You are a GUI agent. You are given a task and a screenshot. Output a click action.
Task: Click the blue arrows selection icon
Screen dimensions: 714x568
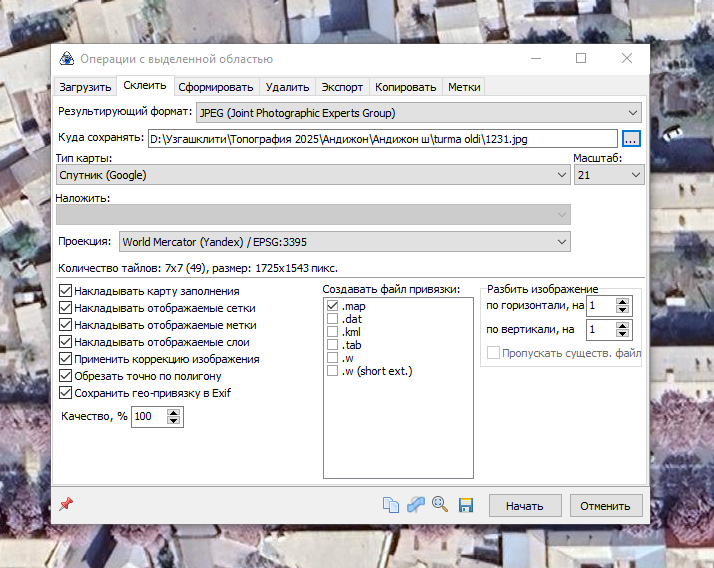point(415,505)
